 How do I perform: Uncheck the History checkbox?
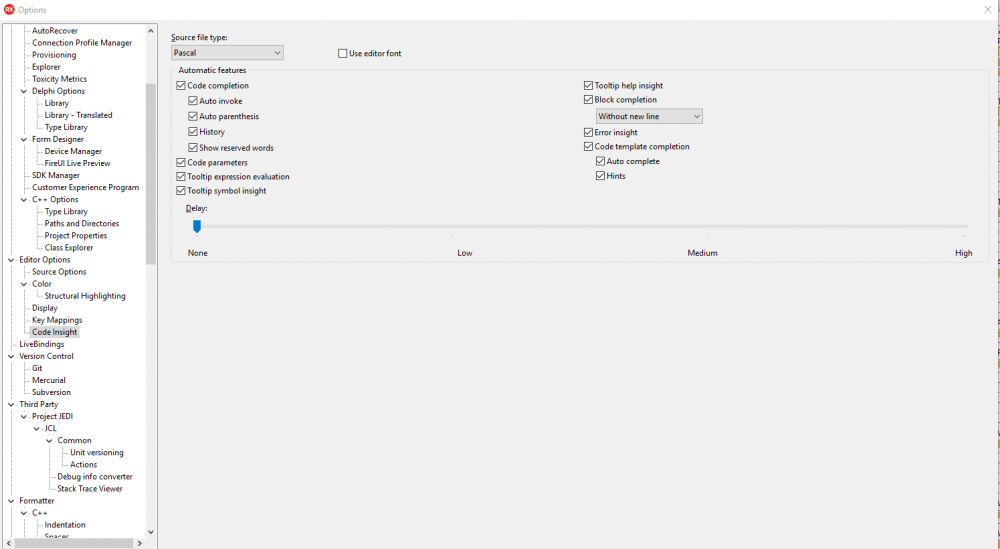click(193, 131)
